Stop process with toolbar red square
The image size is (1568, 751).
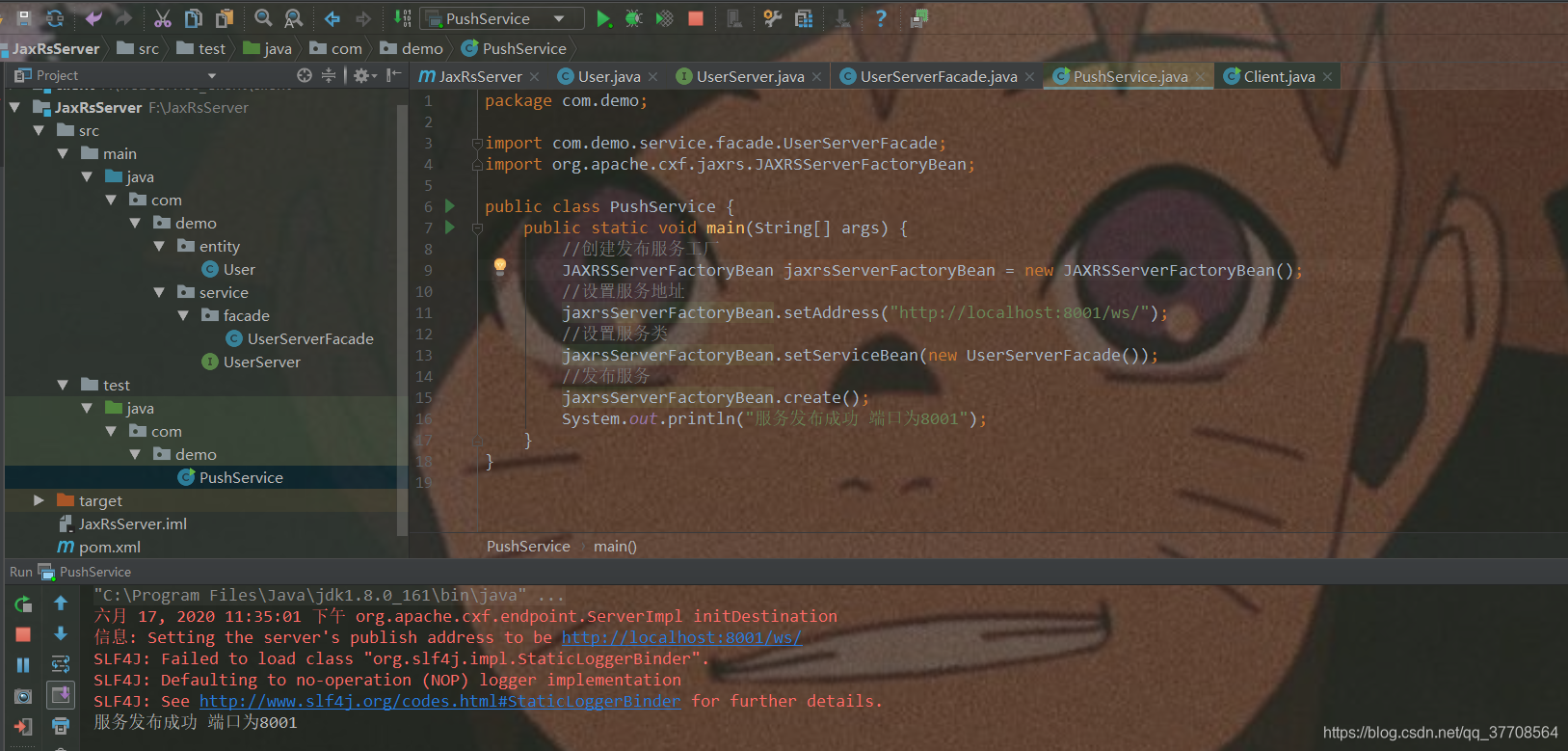[x=696, y=18]
